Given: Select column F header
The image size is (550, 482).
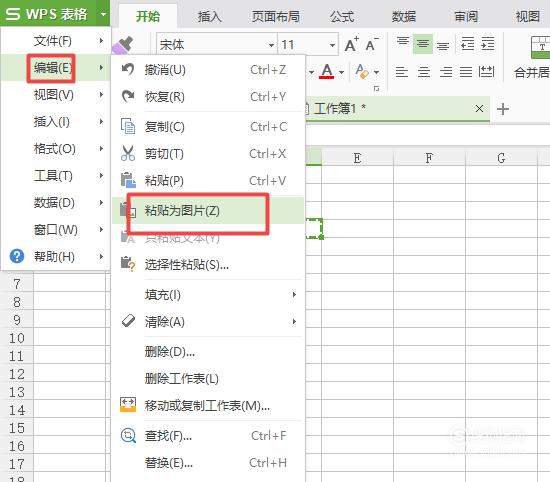Looking at the screenshot, I should click(x=429, y=158).
